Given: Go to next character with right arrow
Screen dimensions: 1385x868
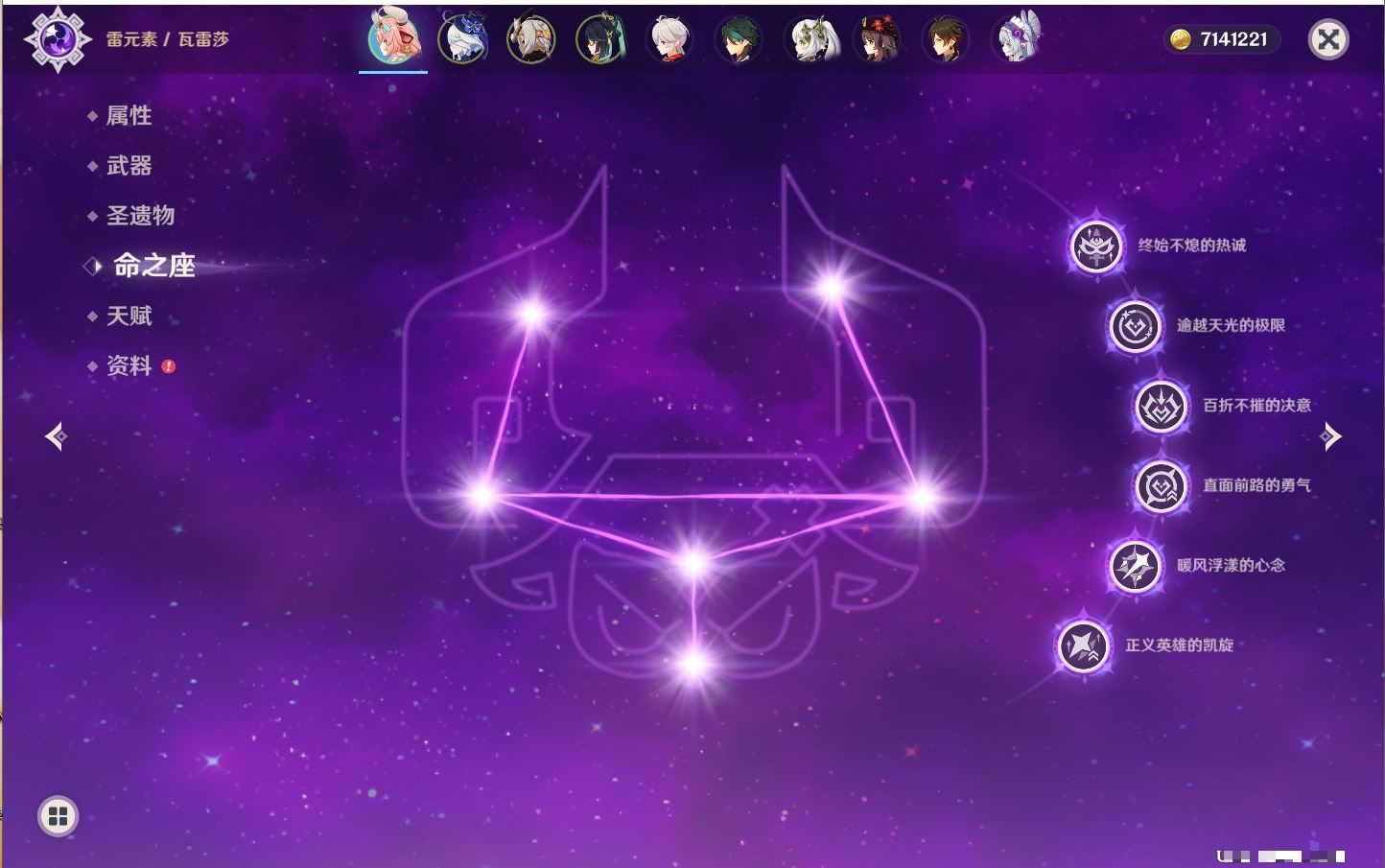Looking at the screenshot, I should [x=1329, y=436].
